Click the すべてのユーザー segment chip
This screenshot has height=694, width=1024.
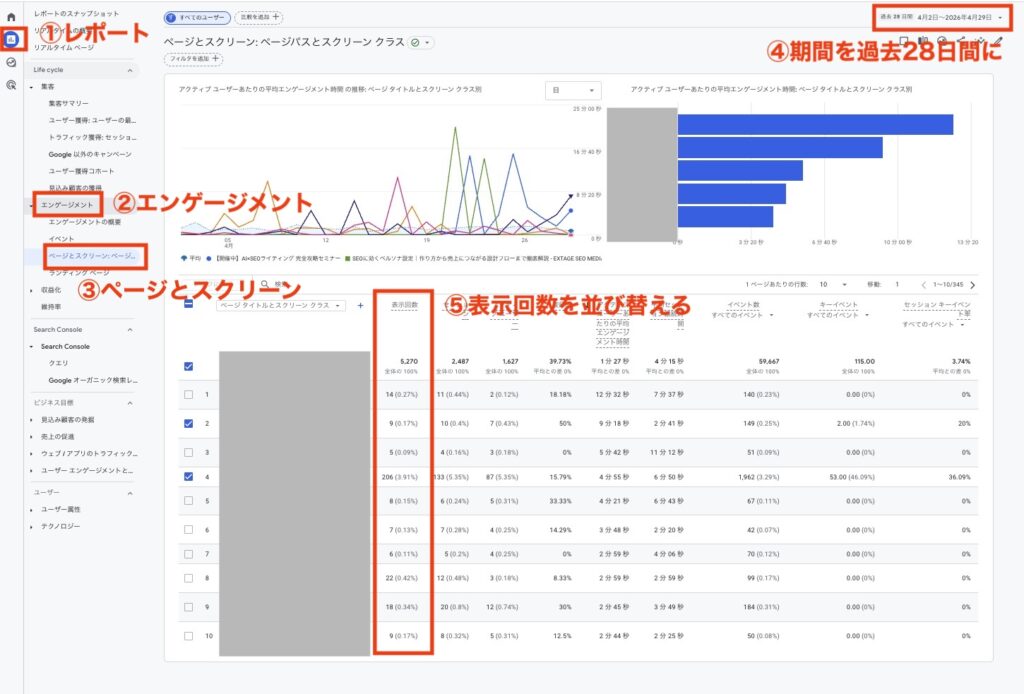pos(197,18)
